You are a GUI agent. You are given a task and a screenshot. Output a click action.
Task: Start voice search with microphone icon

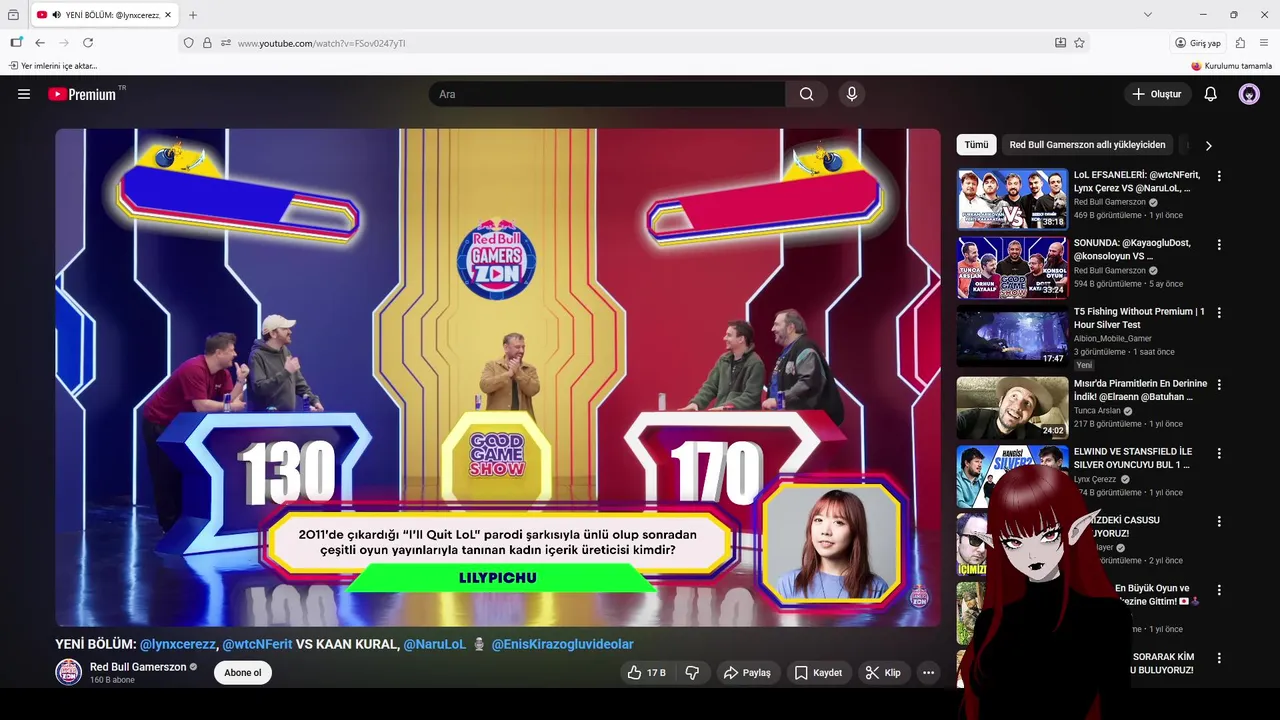coord(852,94)
